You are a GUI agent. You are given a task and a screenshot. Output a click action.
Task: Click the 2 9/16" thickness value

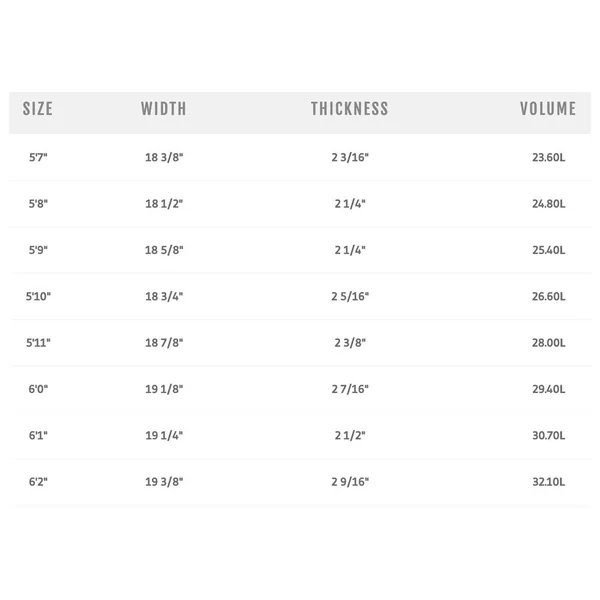(350, 481)
